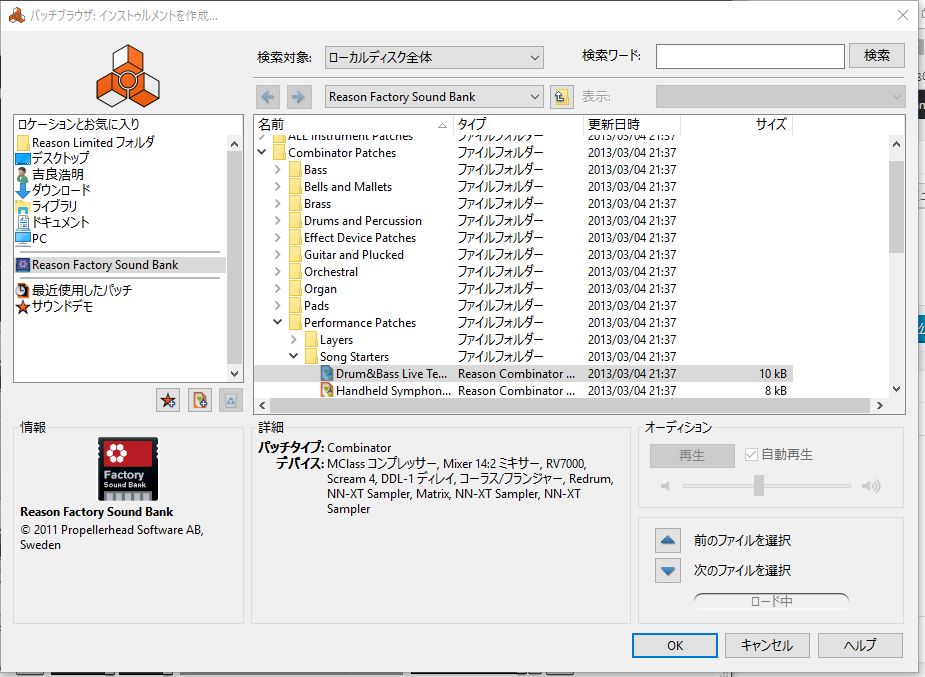Click the Bass folder icon

click(295, 170)
